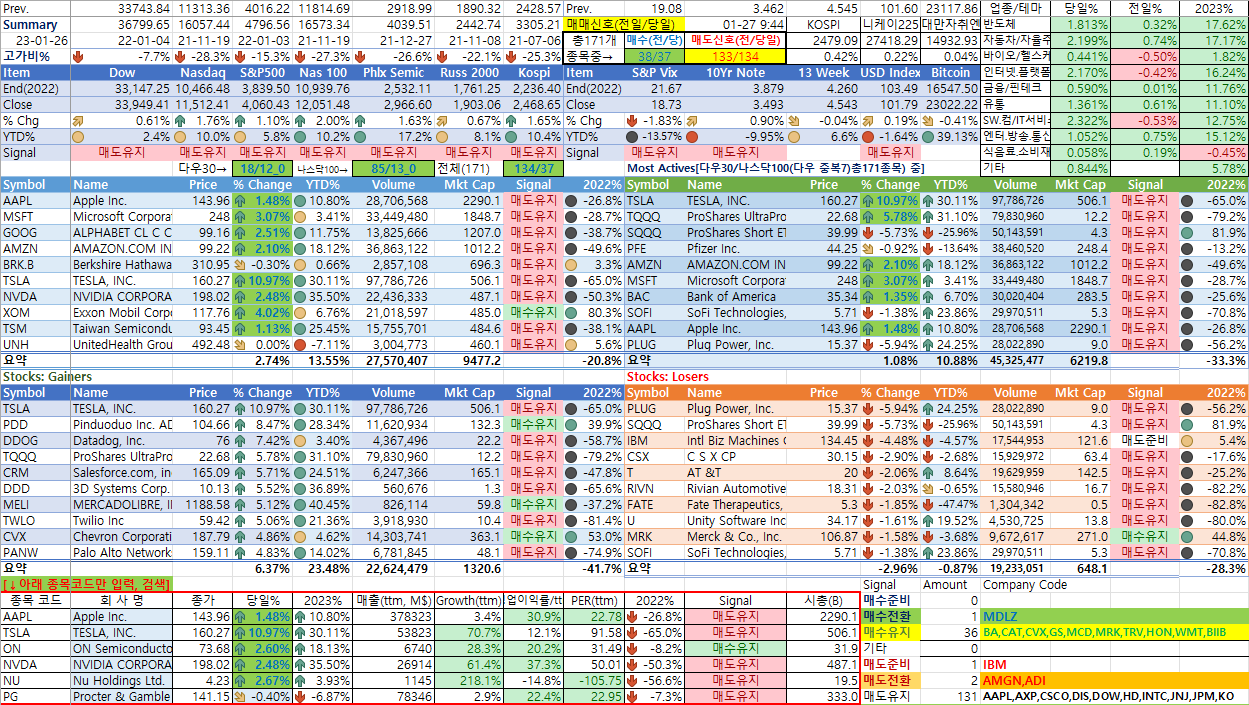
Task: Click the 대만자취엔 index label cell
Action: click(950, 24)
